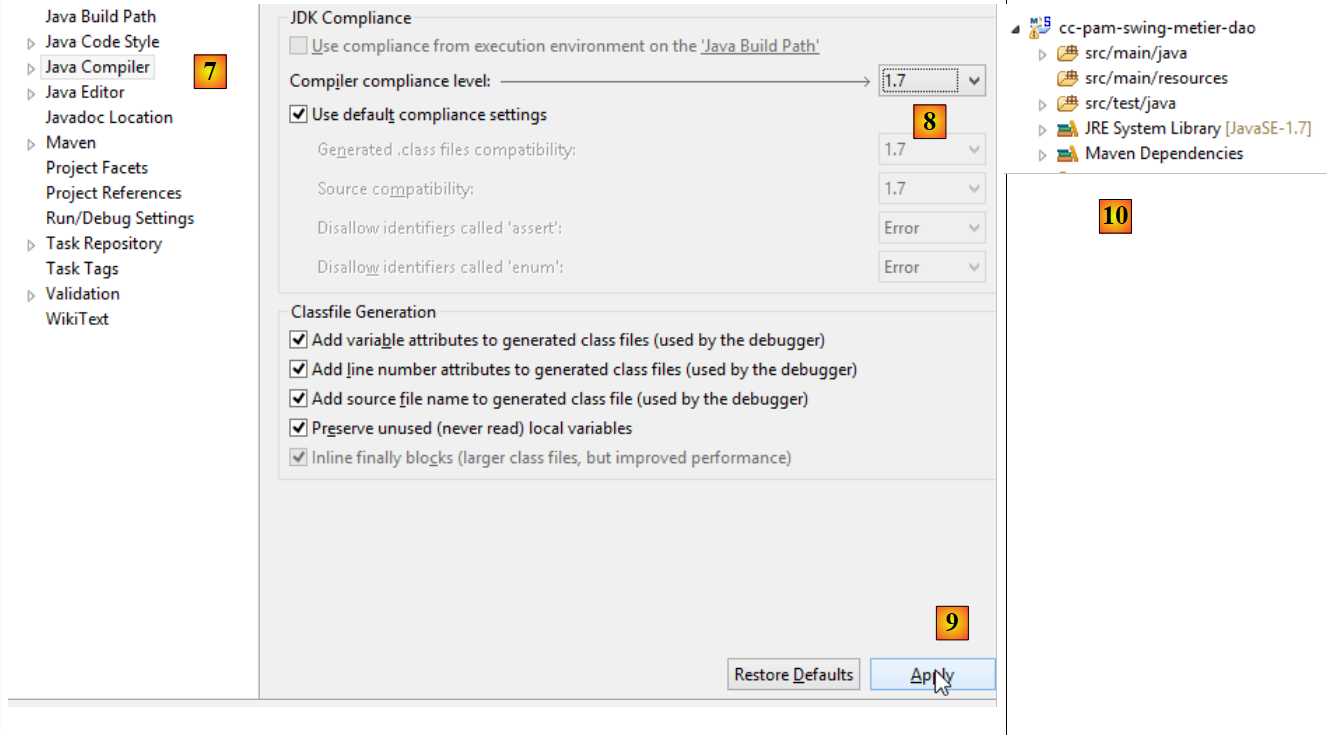Image resolution: width=1327 pixels, height=735 pixels.
Task: Expand the Java Code Style node
Action: (x=32, y=43)
